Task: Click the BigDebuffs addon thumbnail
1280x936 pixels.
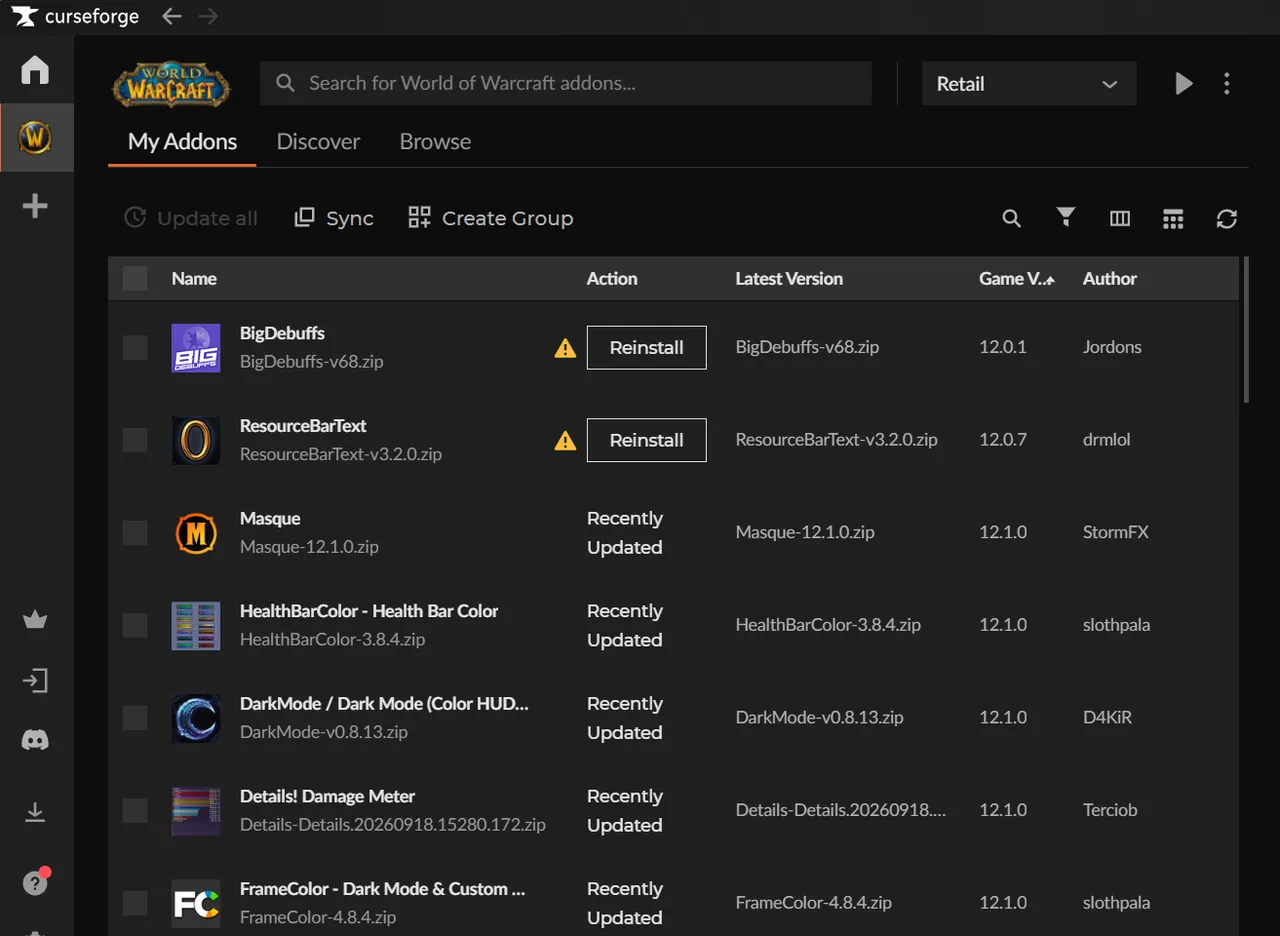Action: (196, 348)
